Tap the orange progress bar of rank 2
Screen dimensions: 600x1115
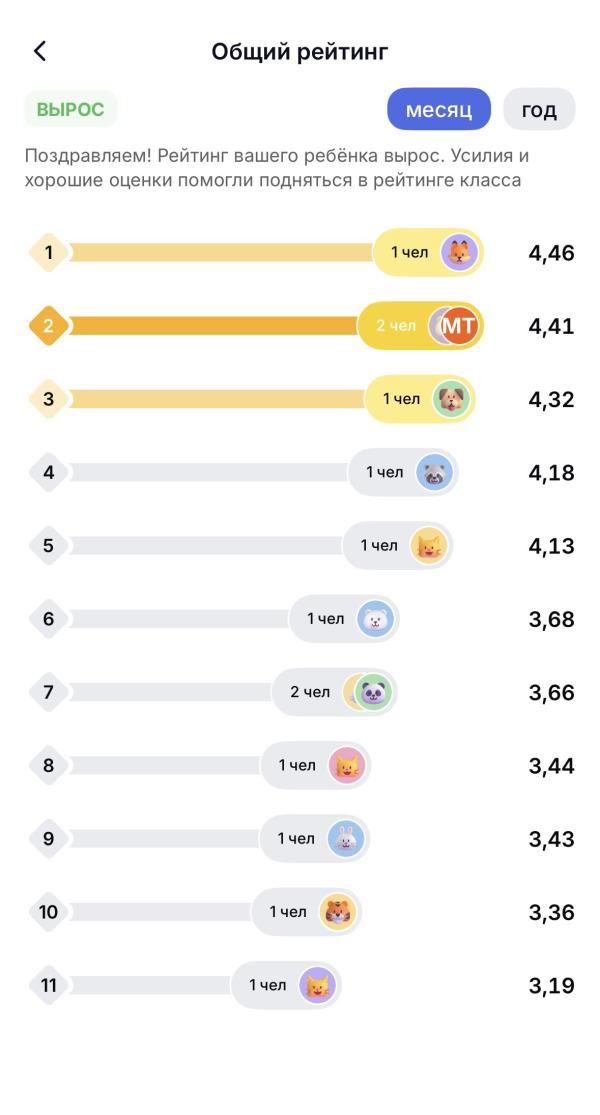point(213,326)
